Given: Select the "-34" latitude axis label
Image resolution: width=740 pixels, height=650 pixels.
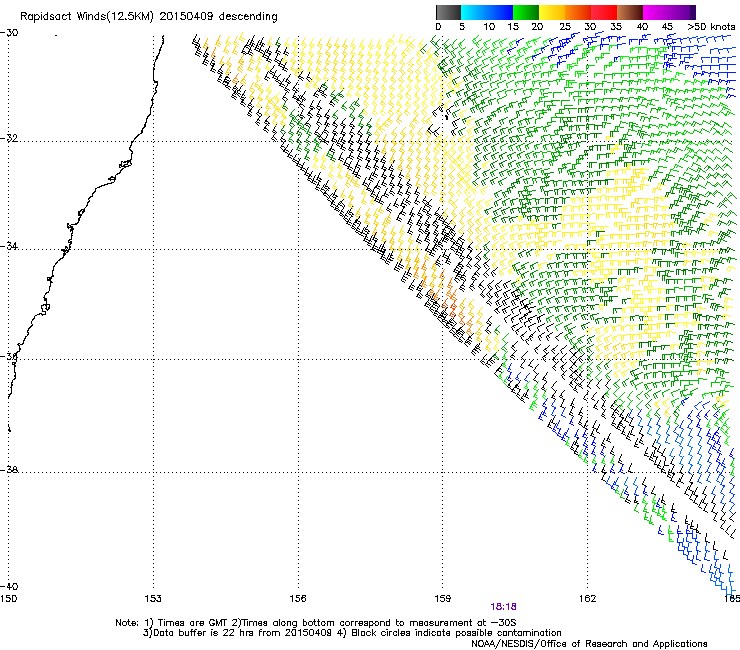Looking at the screenshot, I should click(9, 246).
